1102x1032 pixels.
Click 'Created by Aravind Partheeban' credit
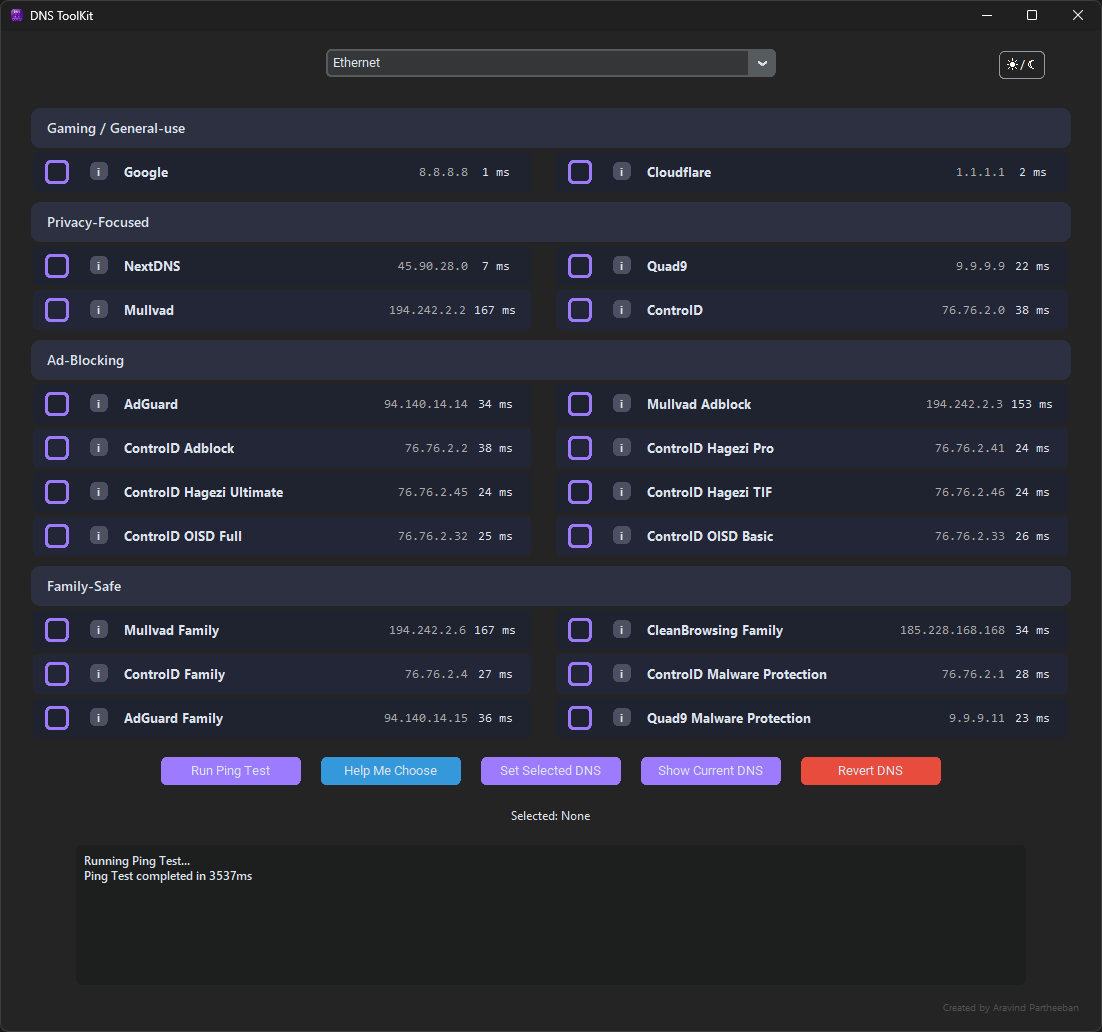1011,1007
